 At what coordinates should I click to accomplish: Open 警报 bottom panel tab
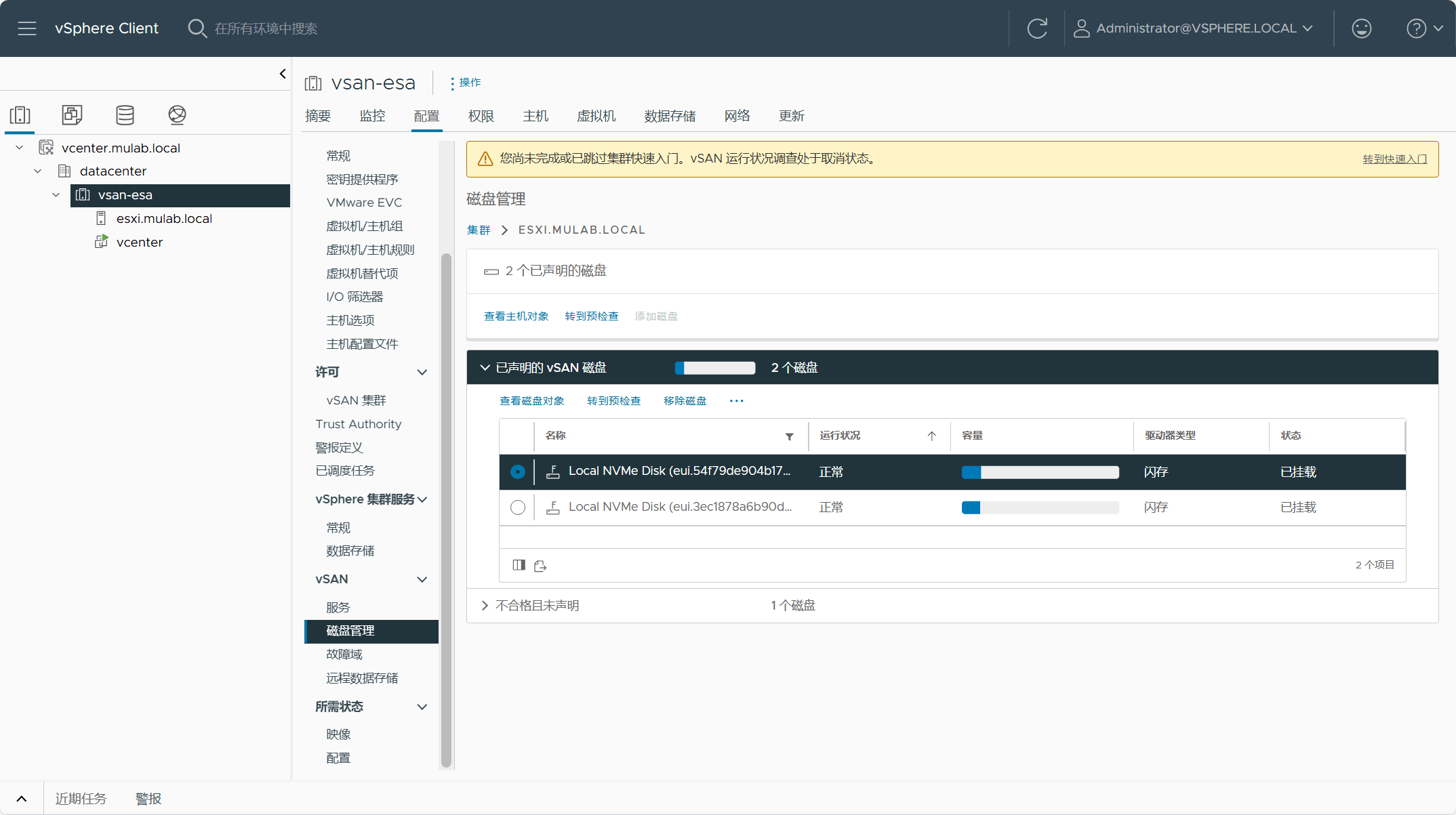[148, 799]
